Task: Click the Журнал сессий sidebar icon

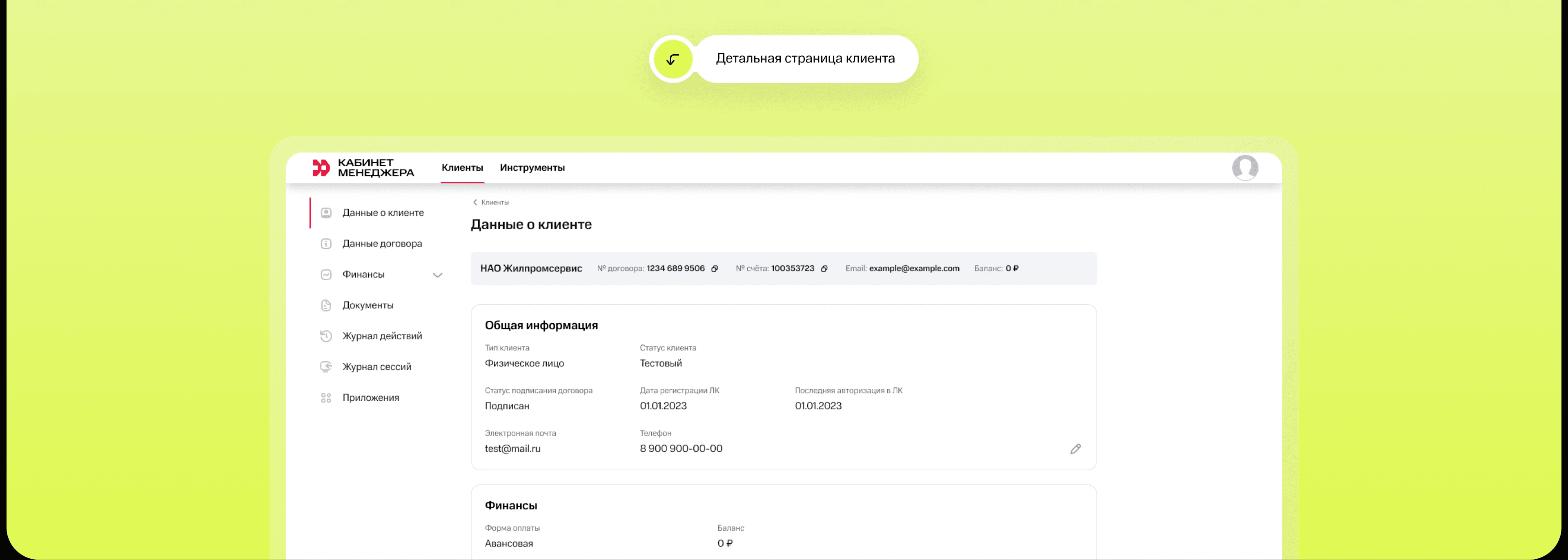Action: pyautogui.click(x=326, y=367)
